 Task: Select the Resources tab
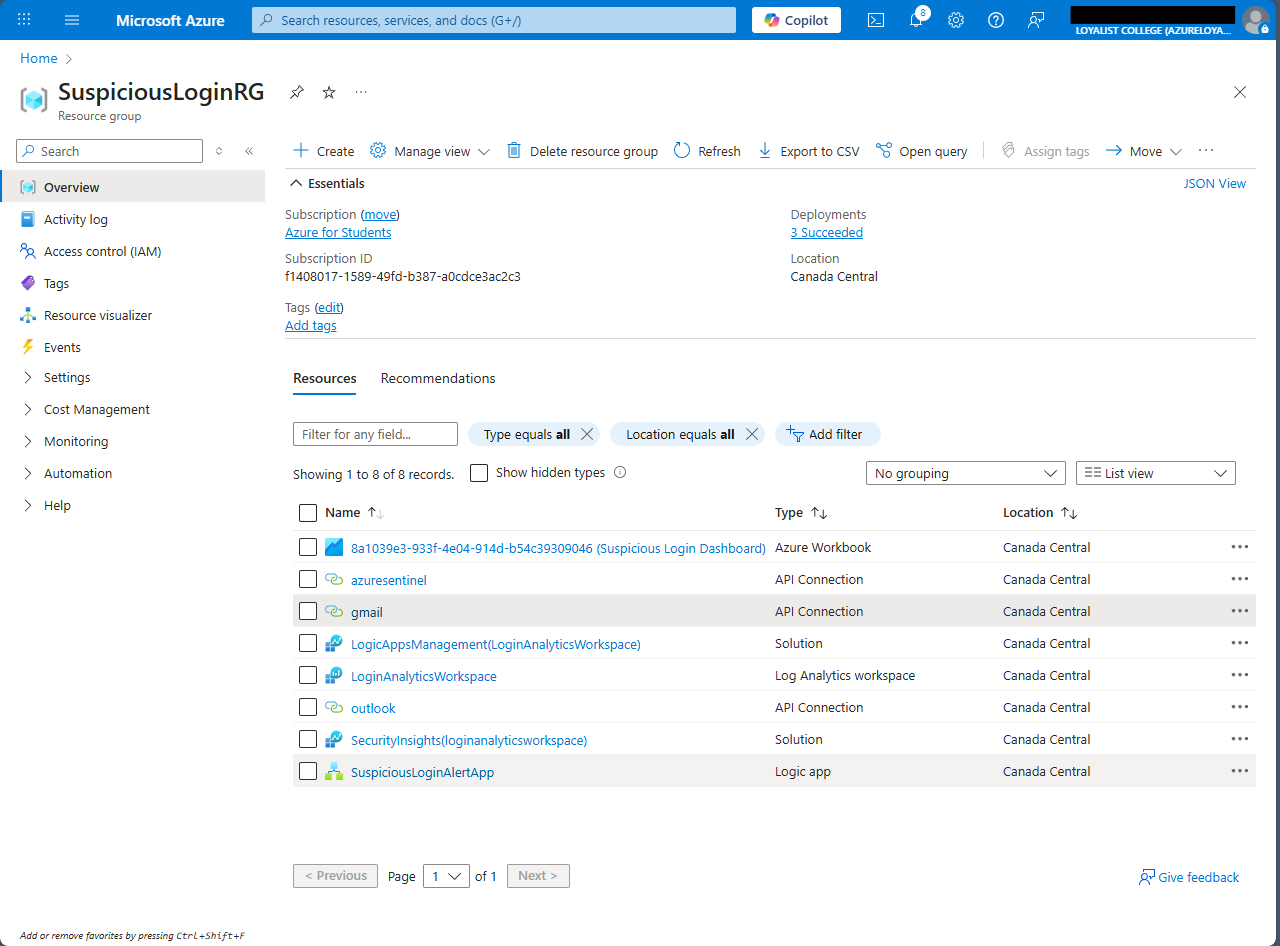(325, 378)
